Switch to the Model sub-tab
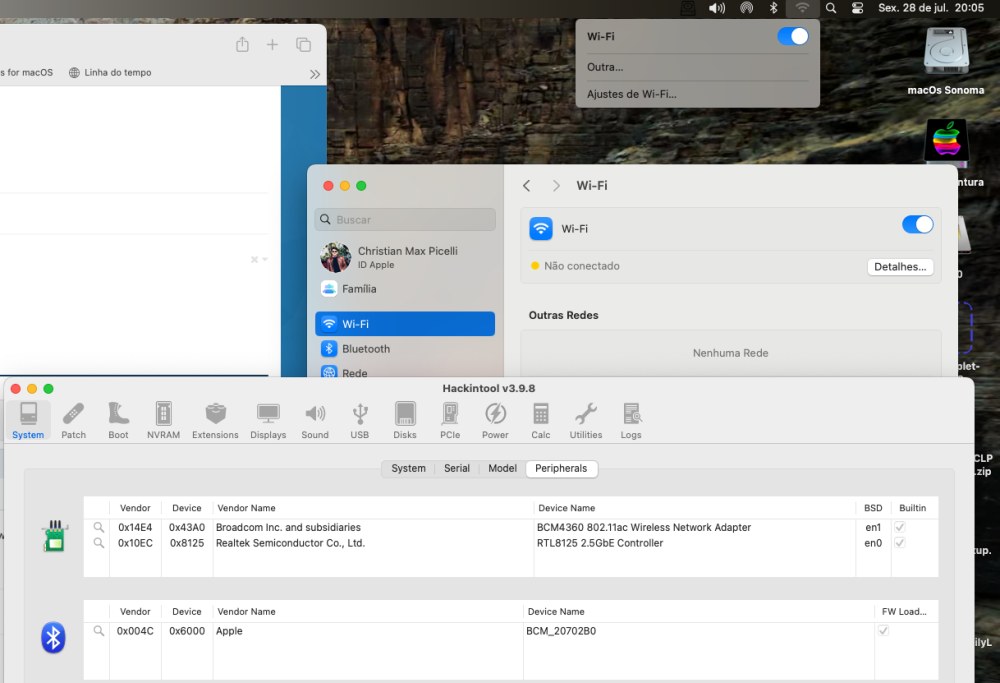This screenshot has height=683, width=1000. (x=503, y=468)
